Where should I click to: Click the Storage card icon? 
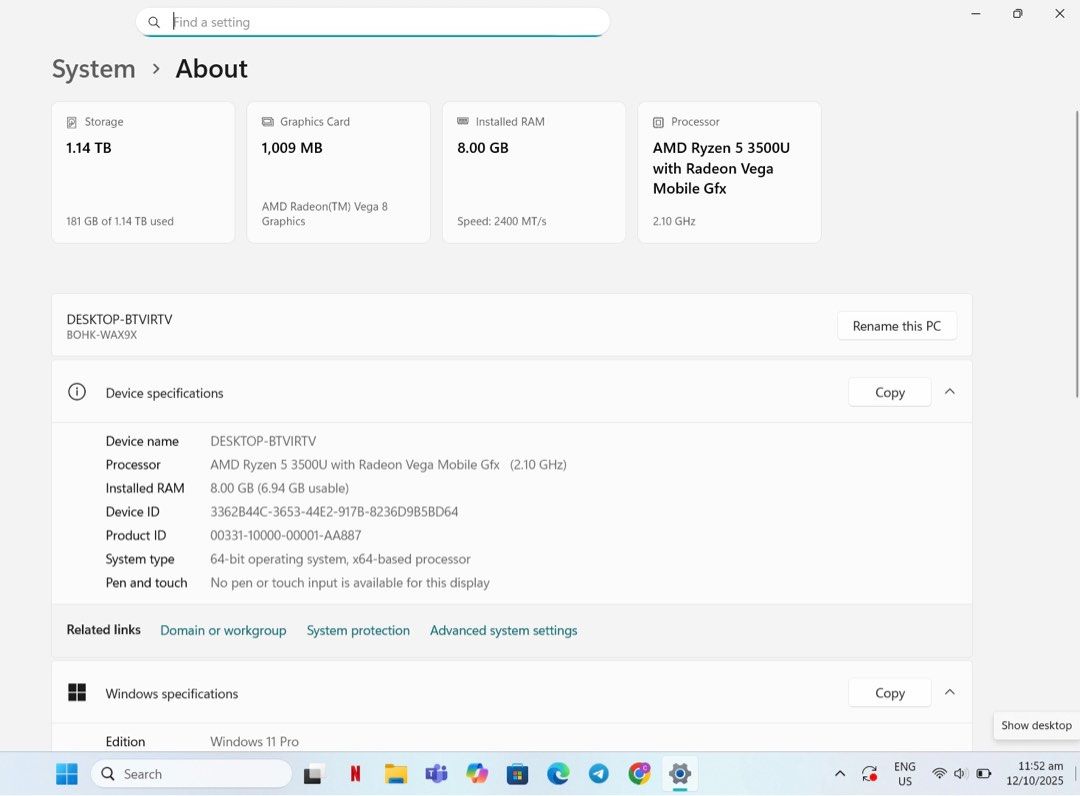coord(72,123)
